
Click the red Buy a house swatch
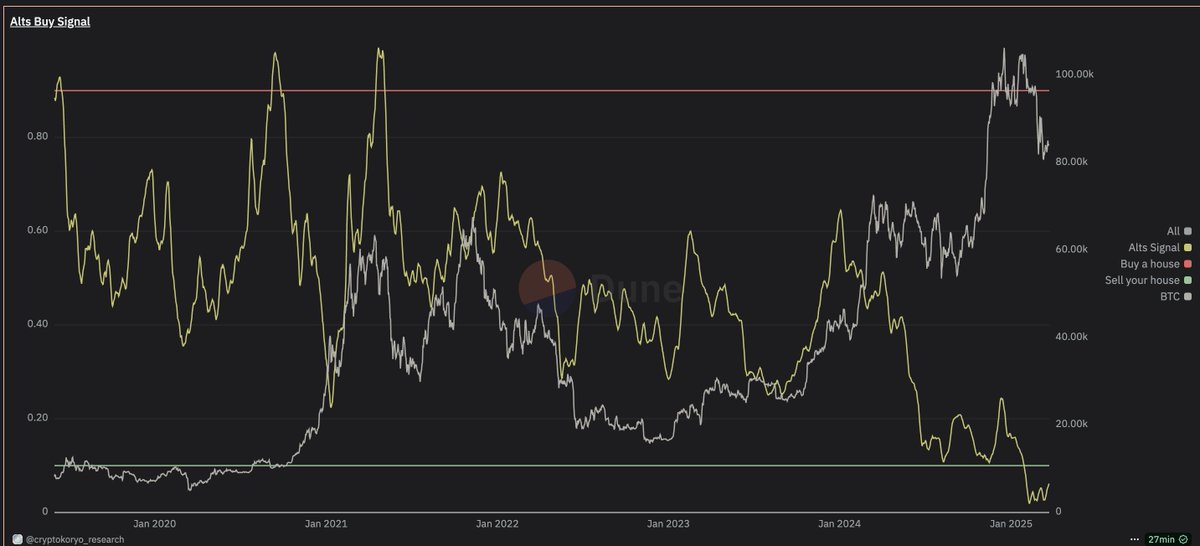pos(1187,264)
